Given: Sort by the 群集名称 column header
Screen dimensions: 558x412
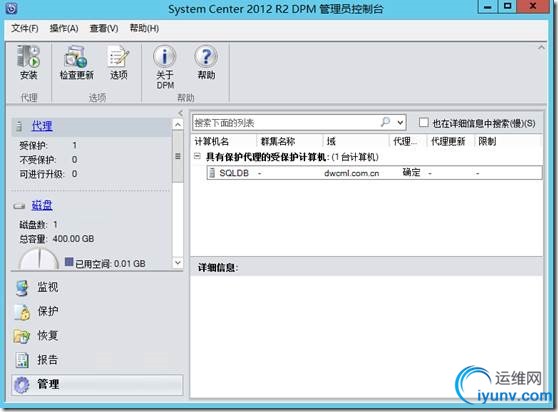Looking at the screenshot, I should pyautogui.click(x=289, y=141).
